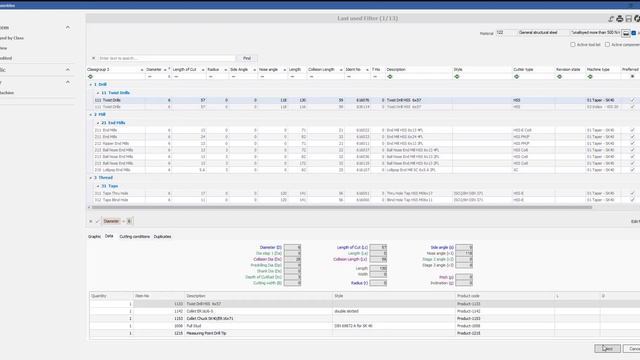Toggle the blue checkbox next to the material picker
Image resolution: width=640 pixels, height=360 pixels.
pyautogui.click(x=633, y=33)
